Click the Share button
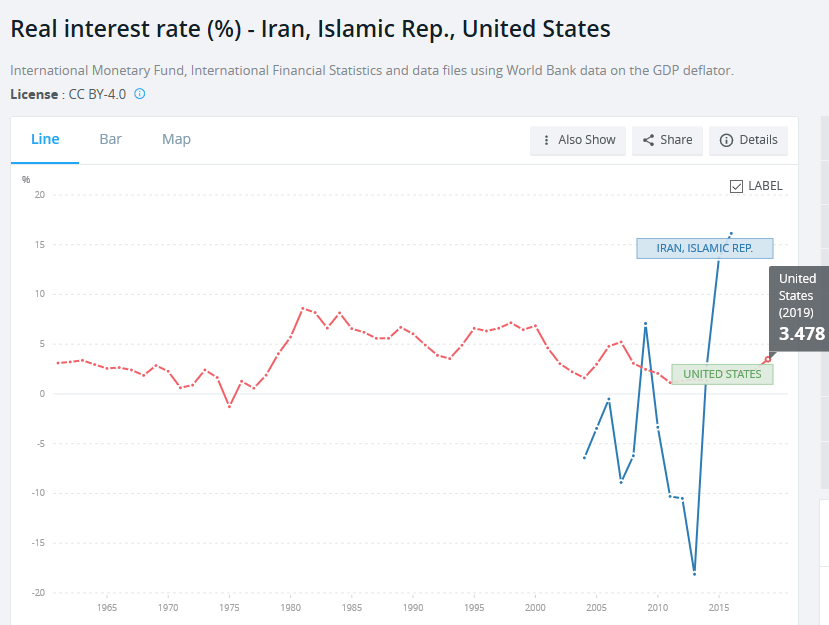 pyautogui.click(x=667, y=140)
